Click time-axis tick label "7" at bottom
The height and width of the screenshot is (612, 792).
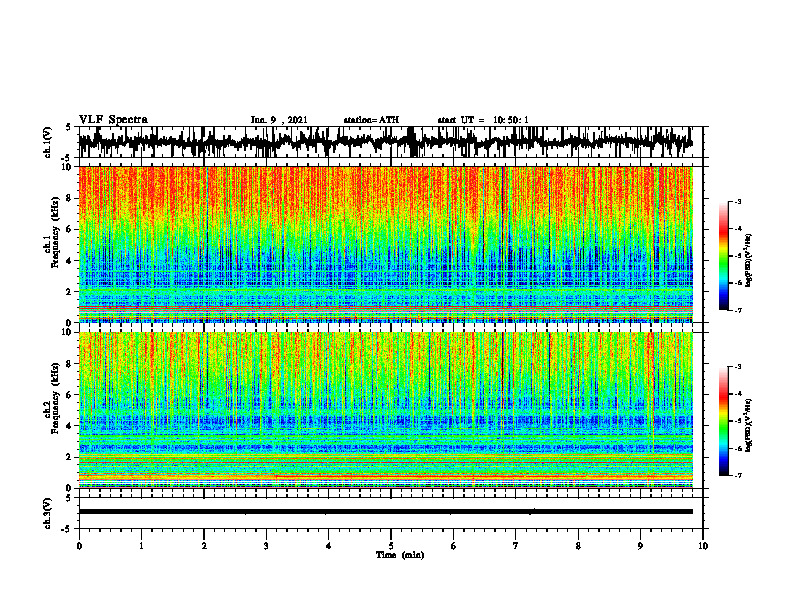click(516, 546)
